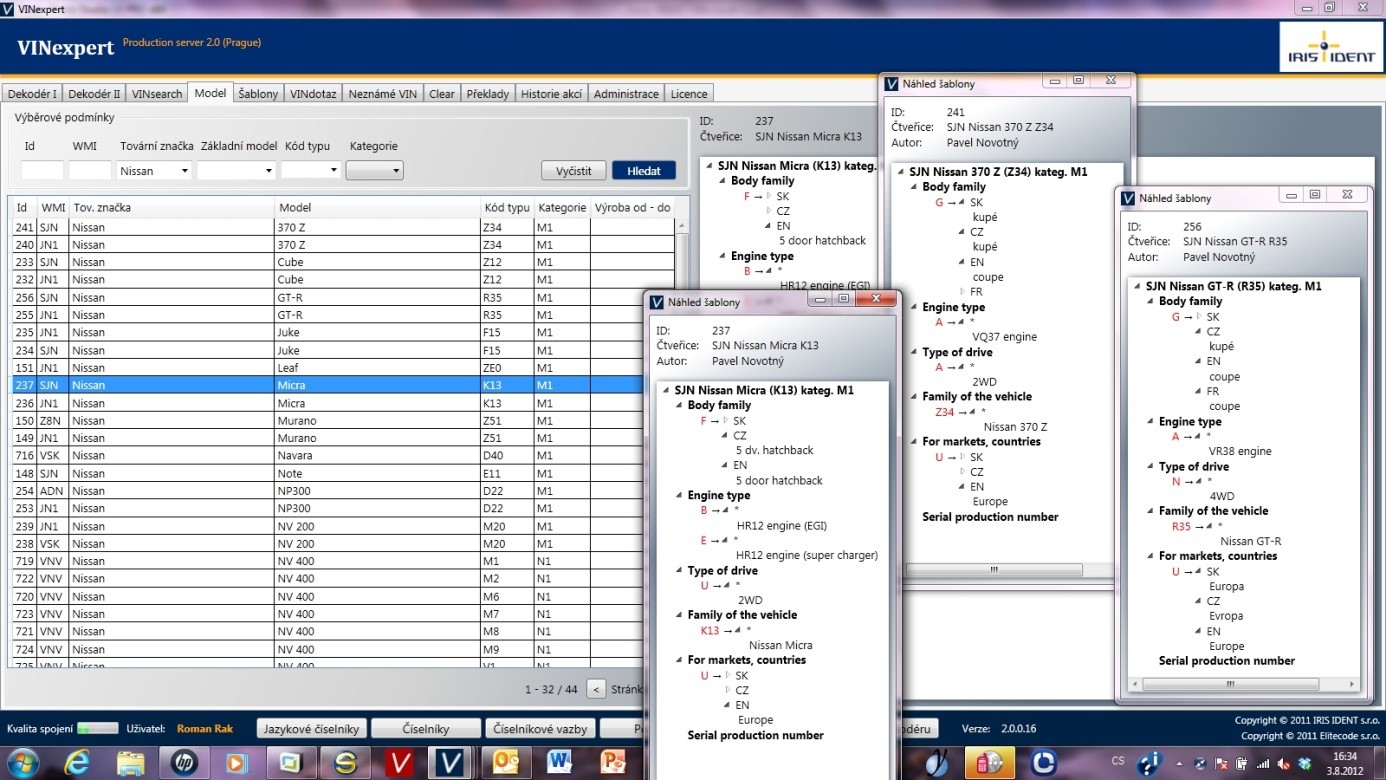Click HR12 engine (super charger) tree entry

[807, 555]
